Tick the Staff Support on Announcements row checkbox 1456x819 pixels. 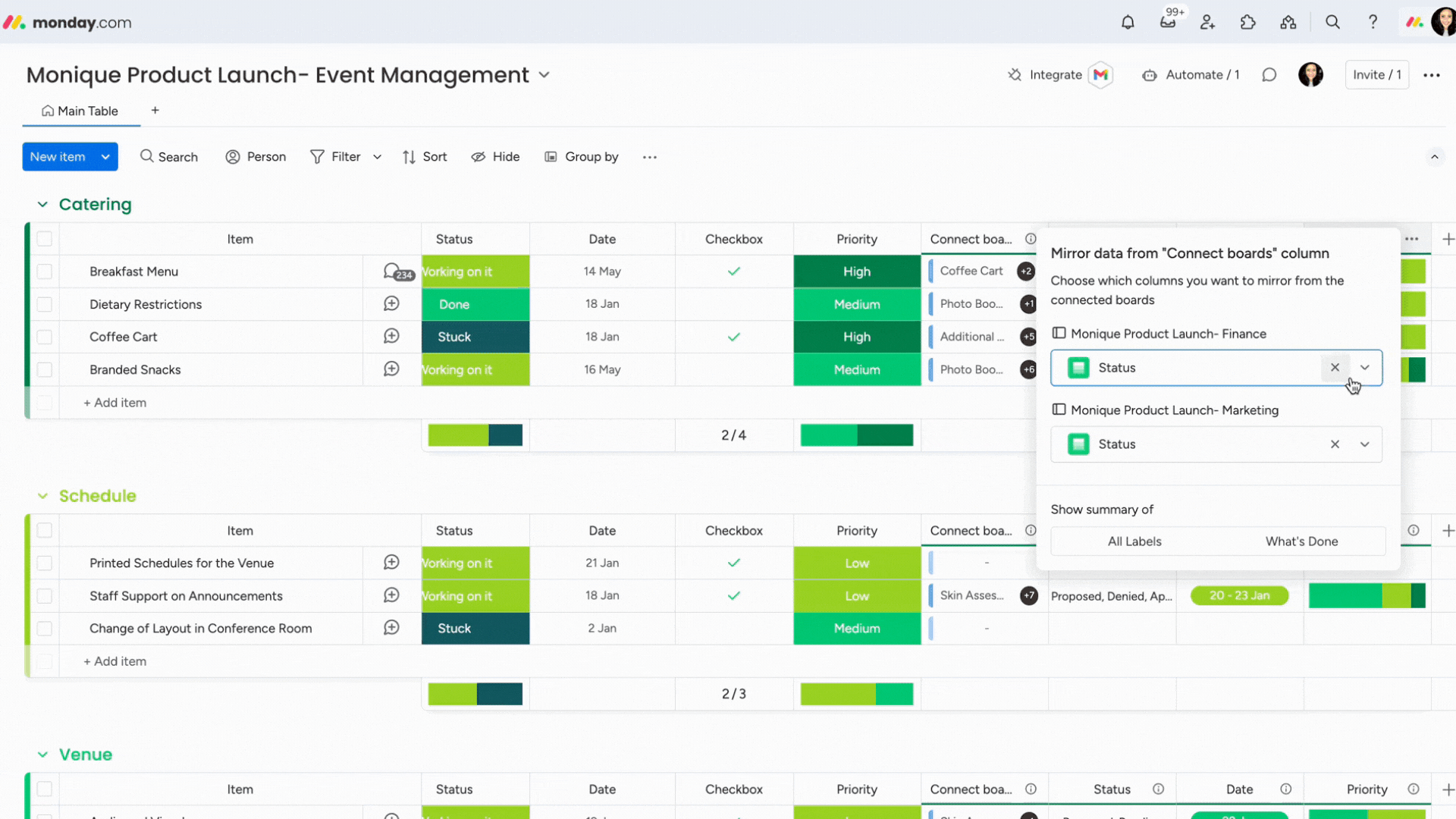pos(45,595)
